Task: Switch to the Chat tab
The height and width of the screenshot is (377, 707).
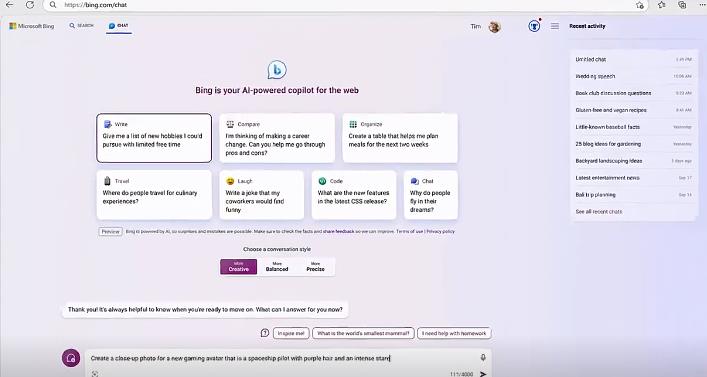Action: (119, 26)
